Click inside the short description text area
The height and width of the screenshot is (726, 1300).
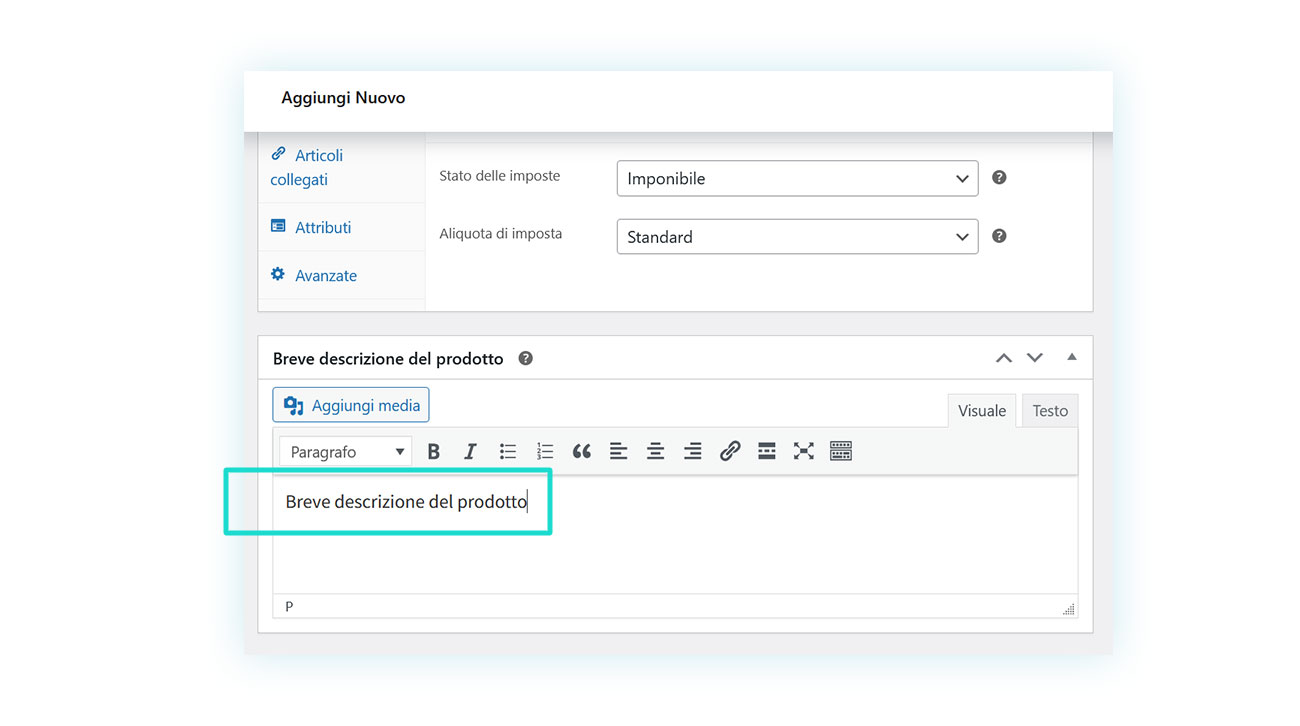coord(675,535)
